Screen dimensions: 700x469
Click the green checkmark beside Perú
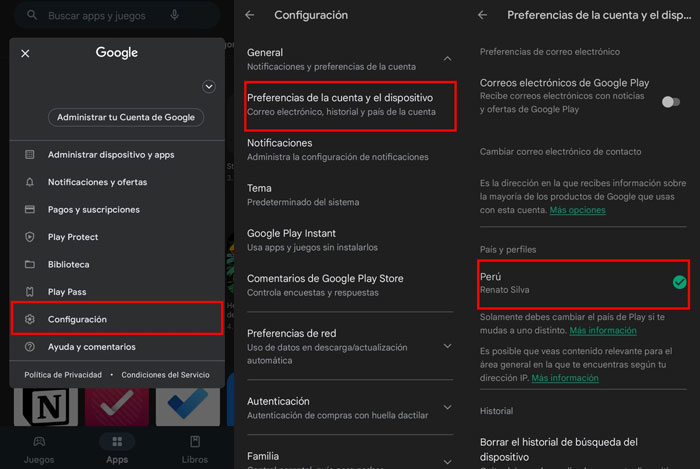click(679, 282)
